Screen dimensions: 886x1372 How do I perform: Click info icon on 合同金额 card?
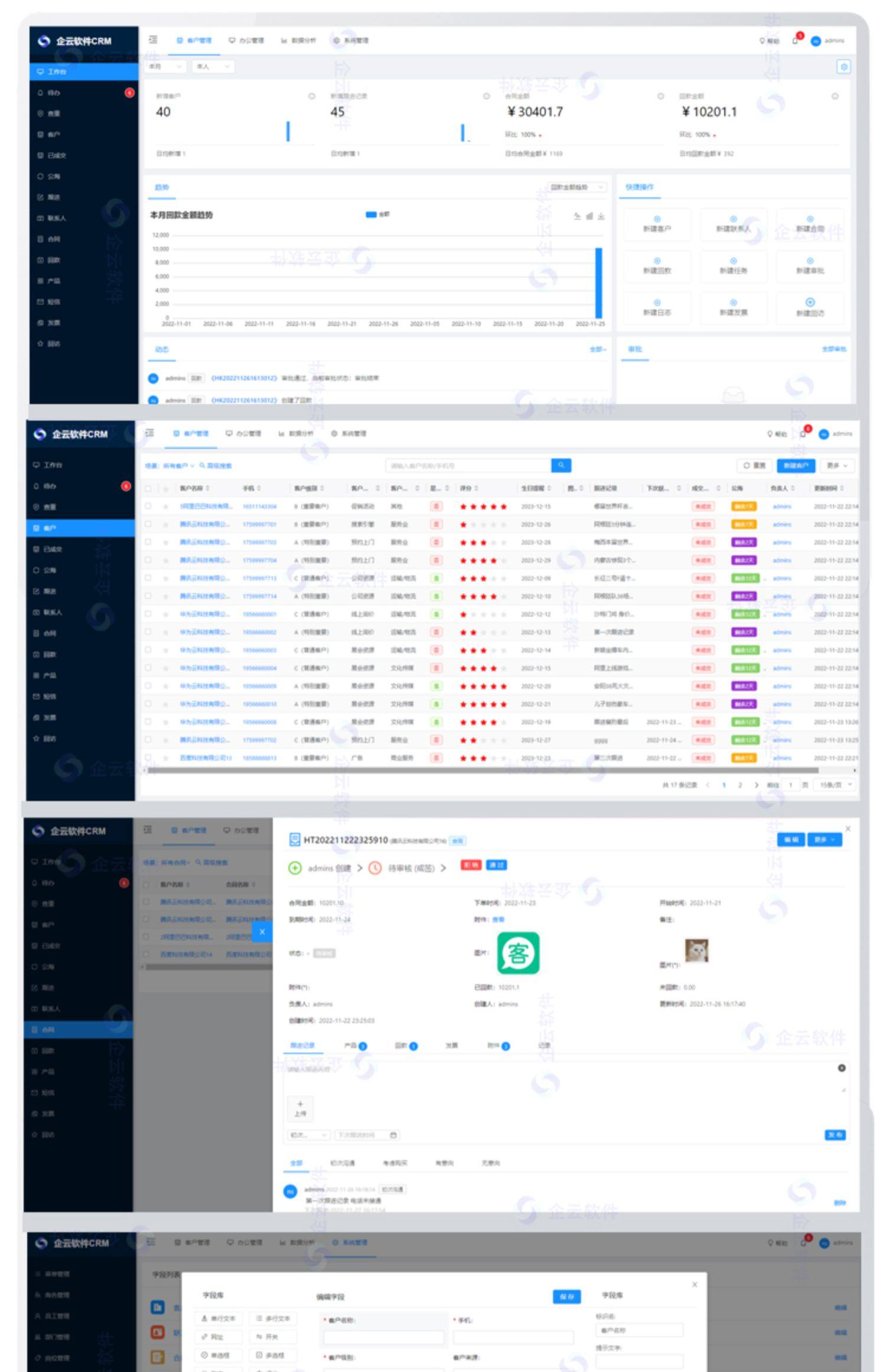click(660, 96)
